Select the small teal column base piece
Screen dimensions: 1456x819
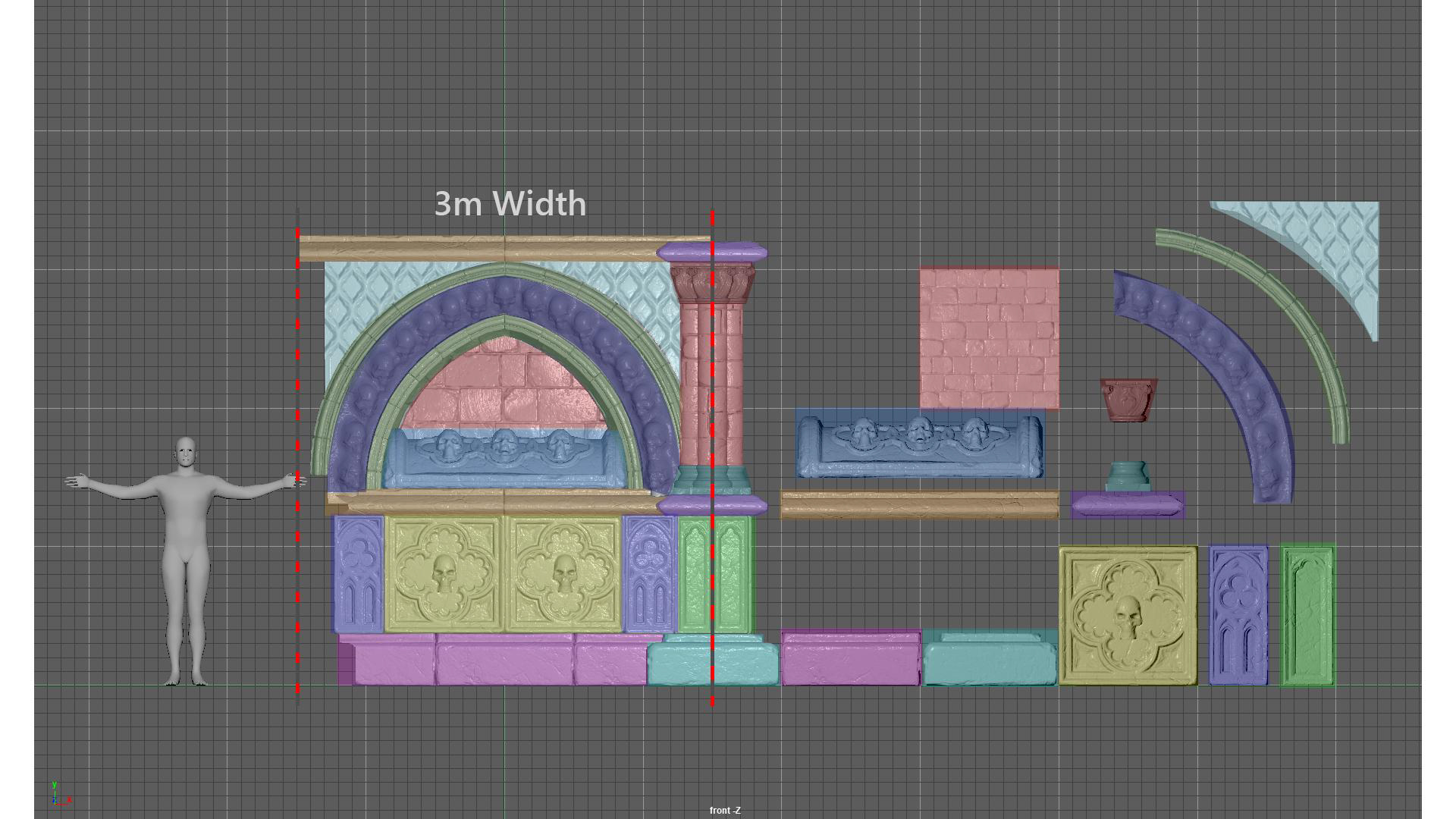click(1128, 476)
